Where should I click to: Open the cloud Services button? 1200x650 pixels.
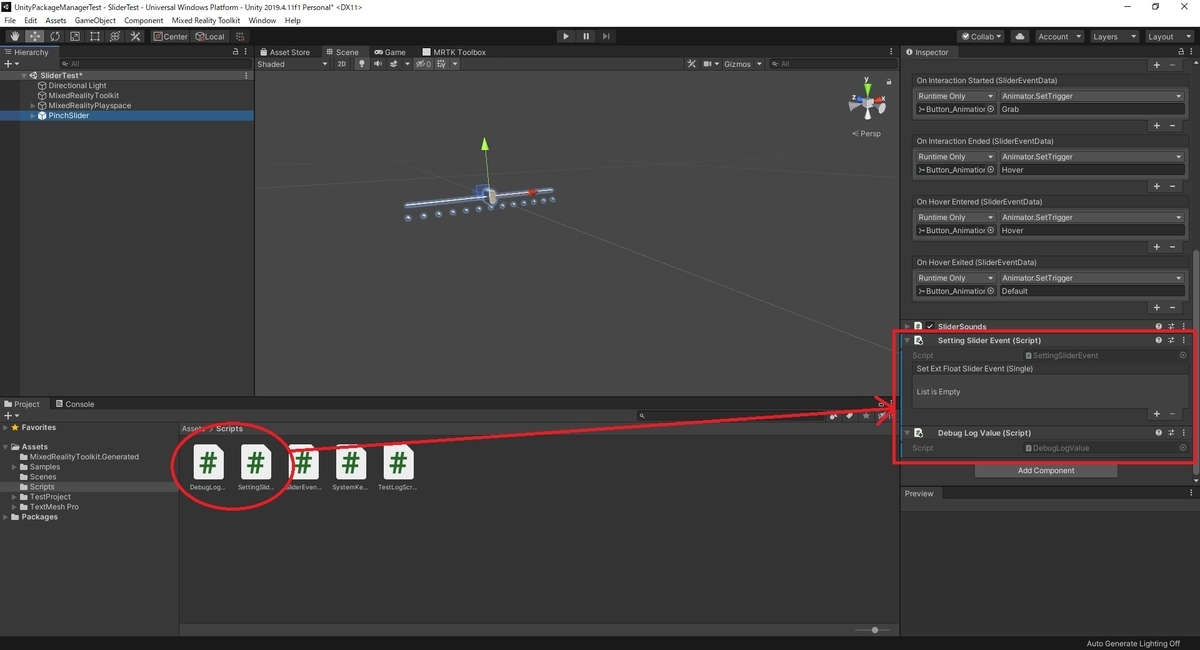point(1020,36)
